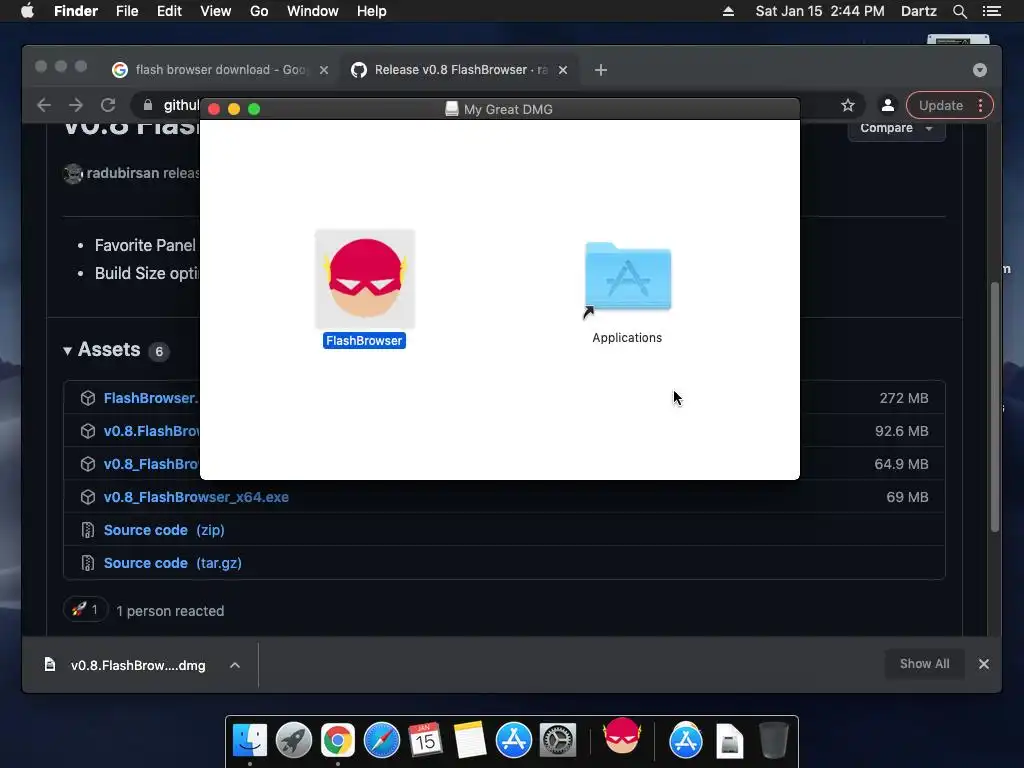Open the View menu

(x=216, y=11)
